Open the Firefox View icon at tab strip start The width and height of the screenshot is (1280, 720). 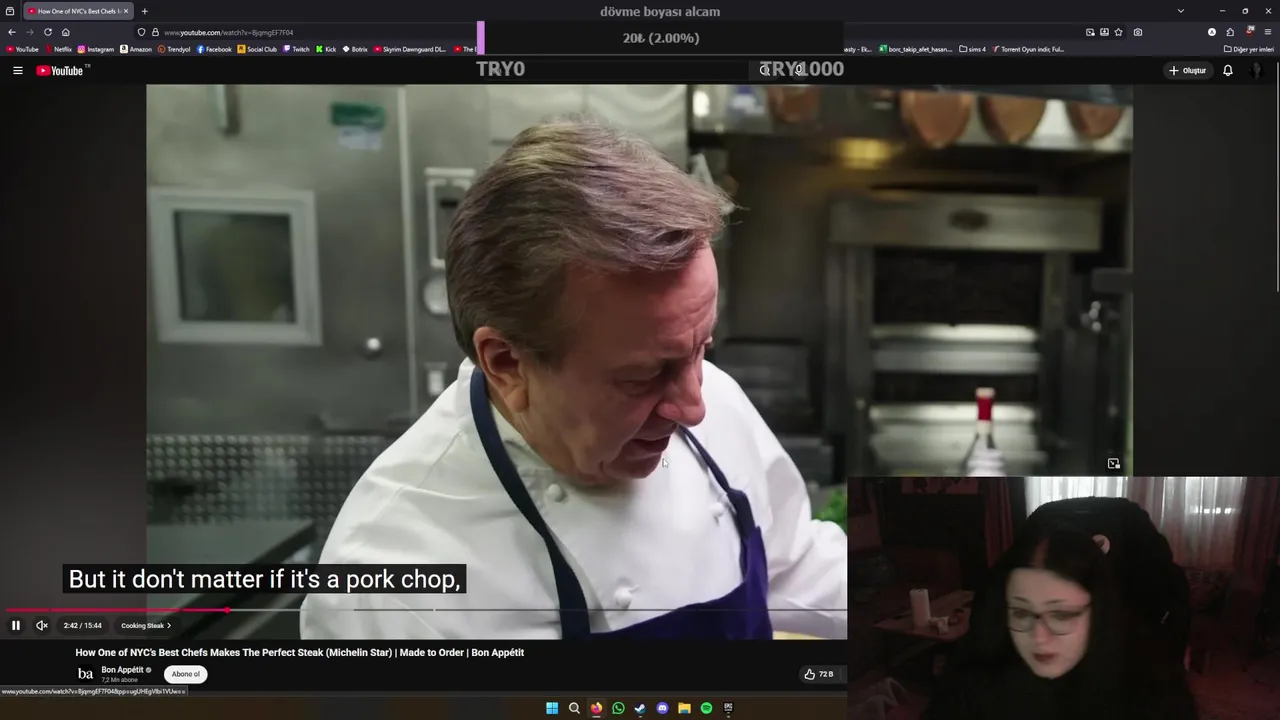[10, 11]
